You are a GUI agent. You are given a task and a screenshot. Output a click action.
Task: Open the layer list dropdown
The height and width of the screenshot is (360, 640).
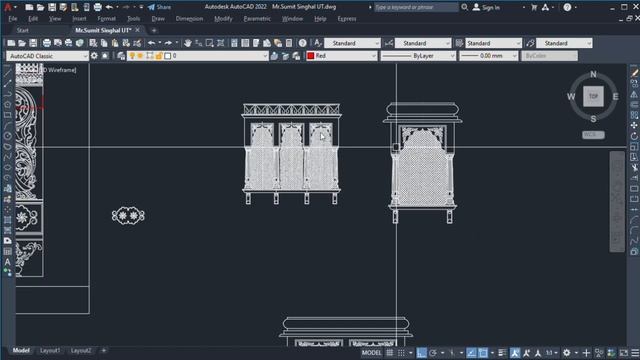tap(198, 56)
